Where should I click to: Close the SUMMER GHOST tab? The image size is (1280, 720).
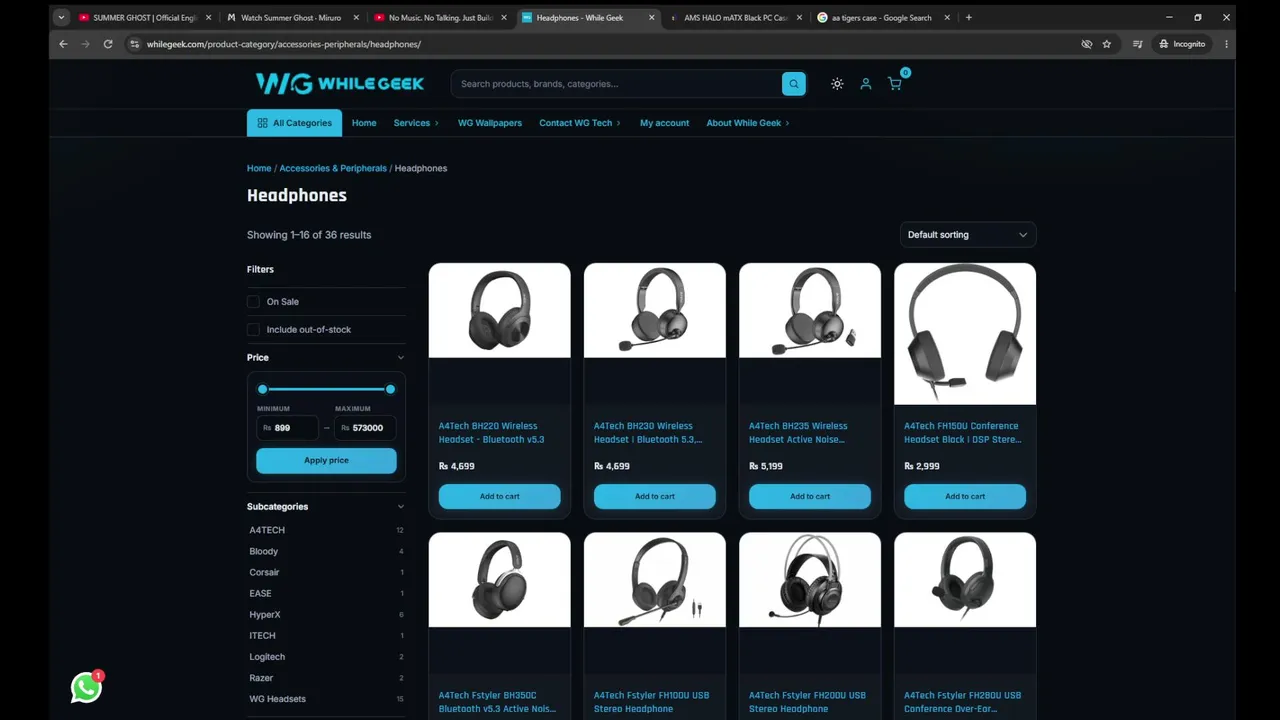click(x=208, y=17)
